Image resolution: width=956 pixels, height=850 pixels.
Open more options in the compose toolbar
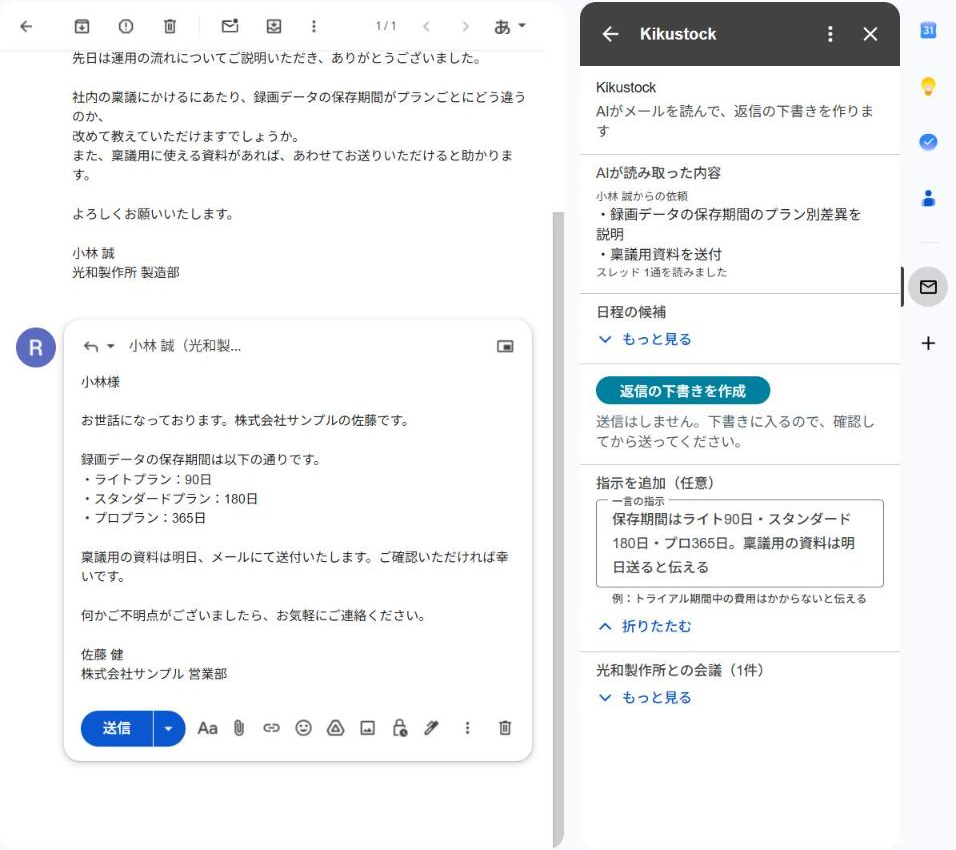467,728
